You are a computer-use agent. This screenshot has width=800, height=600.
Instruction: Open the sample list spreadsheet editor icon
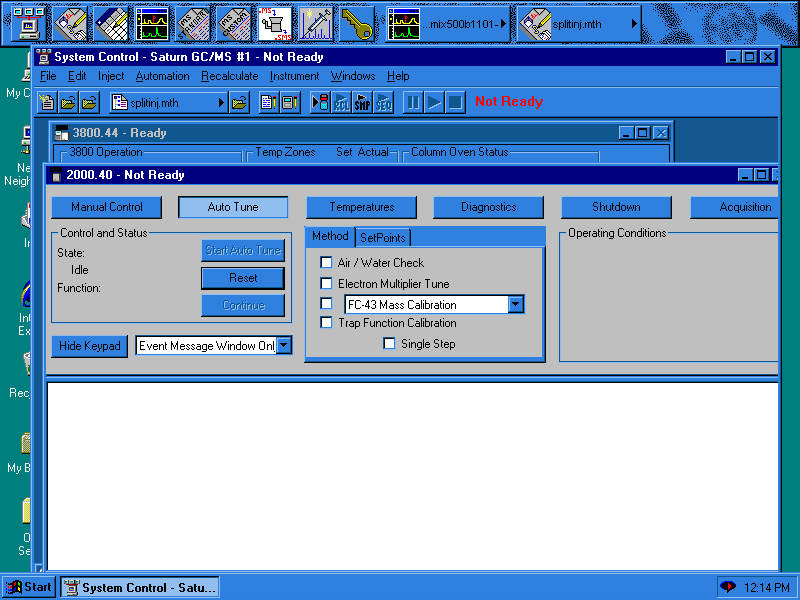[111, 23]
